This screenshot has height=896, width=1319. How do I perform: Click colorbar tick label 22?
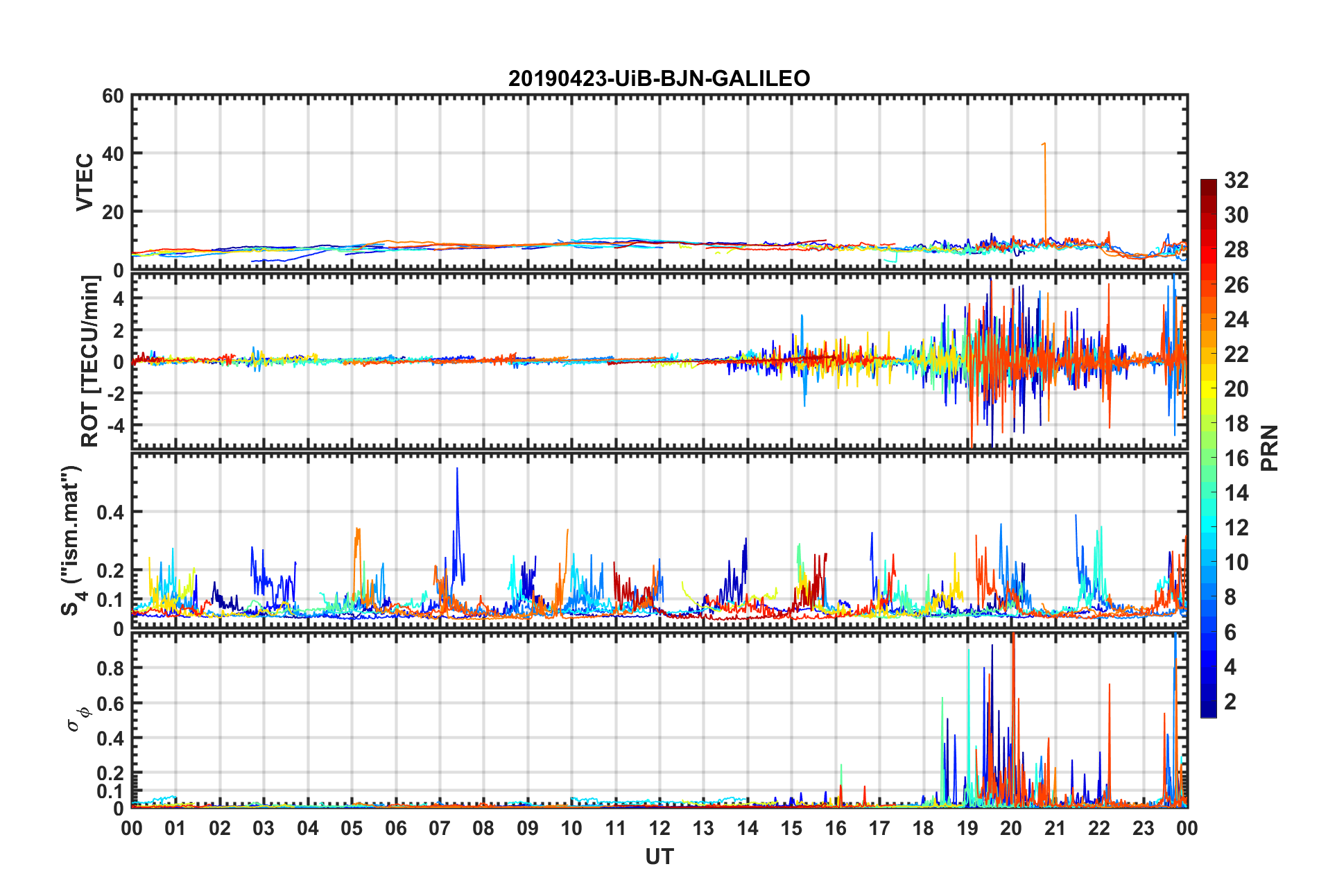tap(1236, 354)
